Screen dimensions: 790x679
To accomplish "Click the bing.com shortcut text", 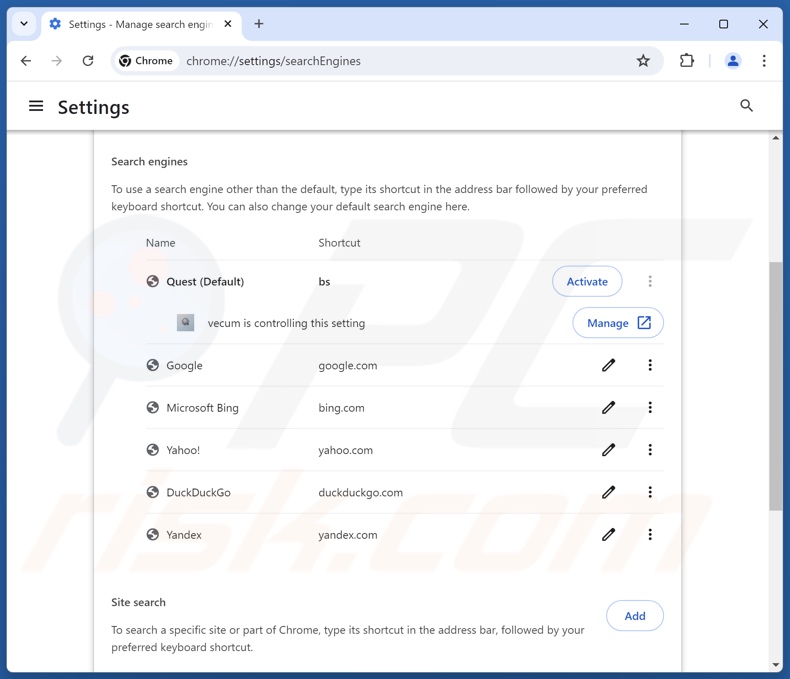I will point(341,408).
